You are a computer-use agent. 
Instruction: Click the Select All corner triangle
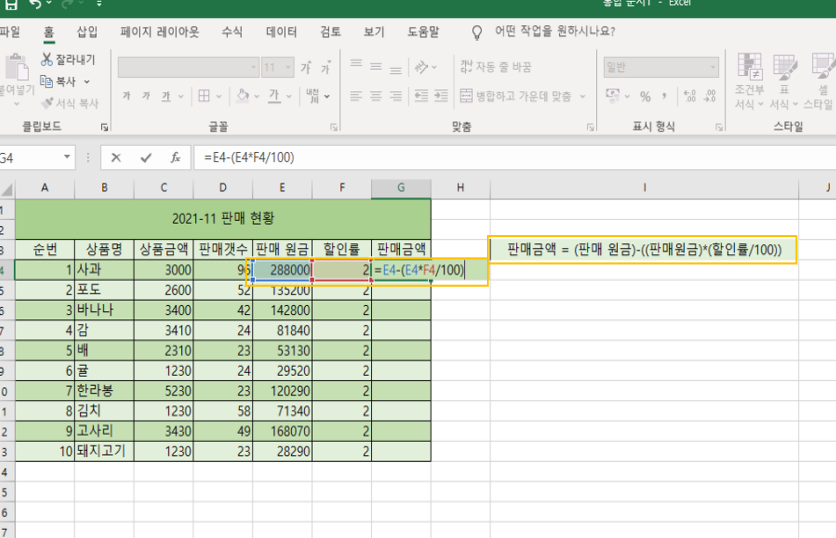pyautogui.click(x=7, y=189)
